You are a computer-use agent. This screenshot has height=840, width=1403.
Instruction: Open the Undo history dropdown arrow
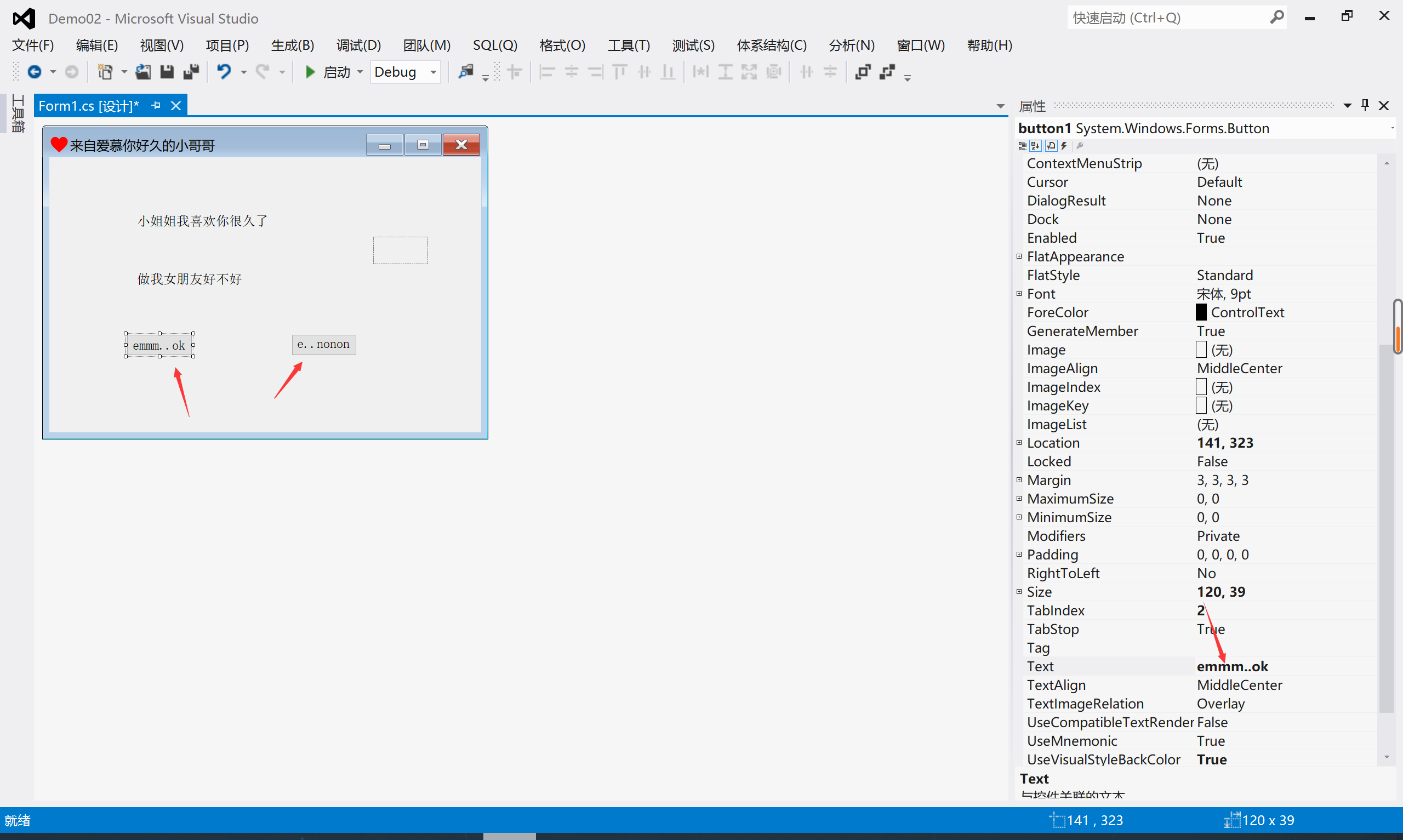click(x=244, y=72)
